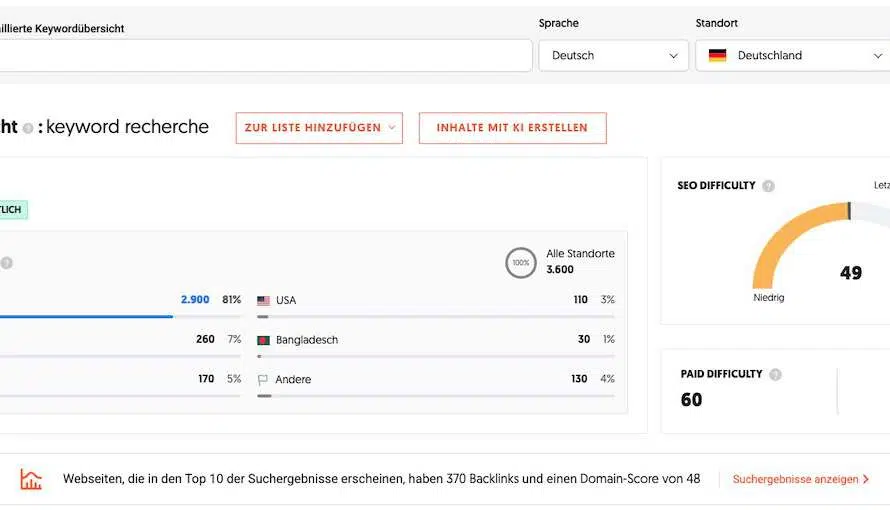Open the Standort dropdown showing Deutschland

[793, 56]
